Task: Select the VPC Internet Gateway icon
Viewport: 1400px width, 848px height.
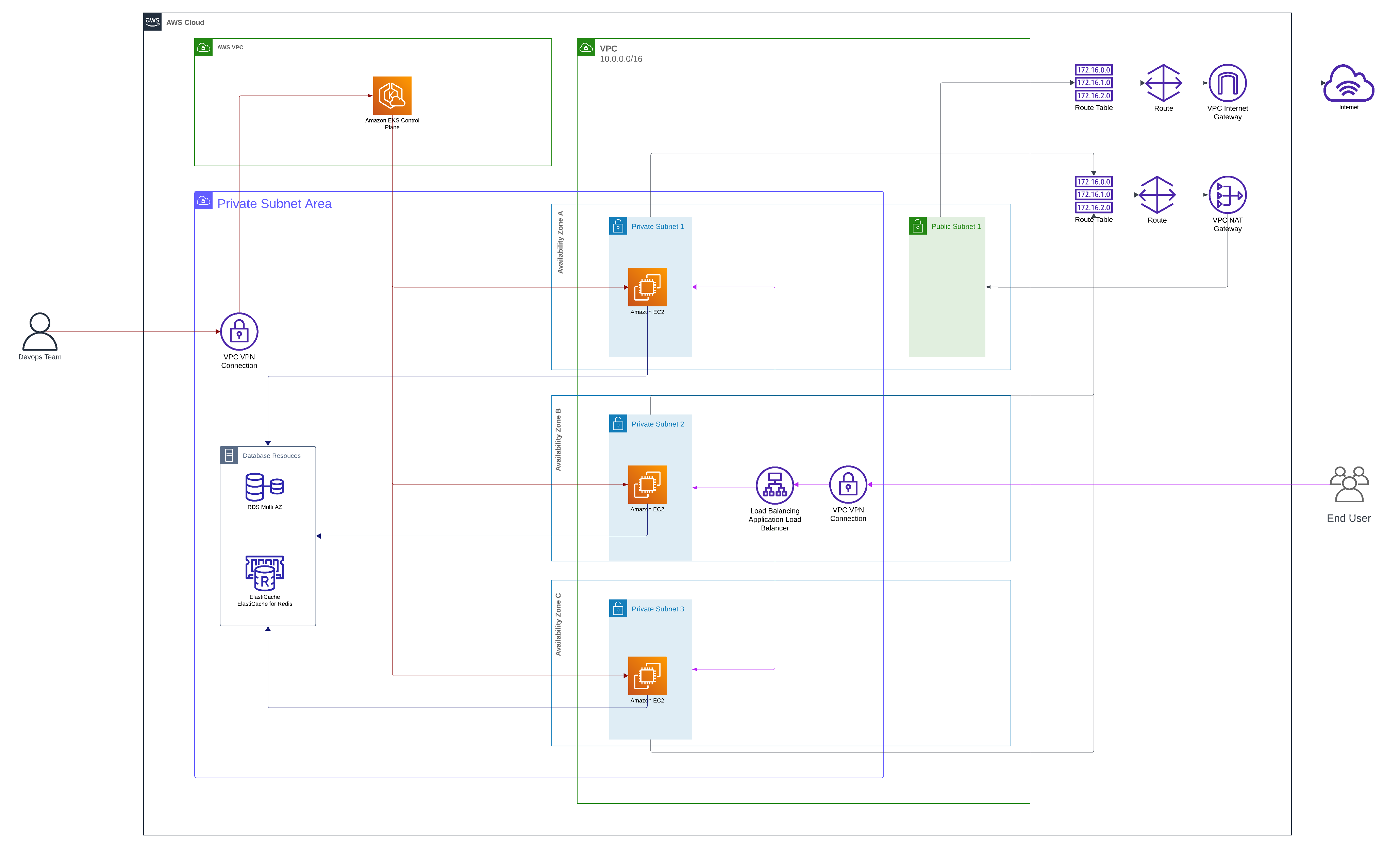Action: [x=1228, y=83]
